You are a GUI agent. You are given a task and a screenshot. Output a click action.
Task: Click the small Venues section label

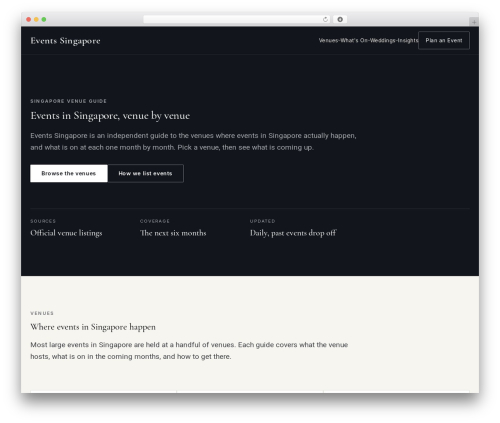[42, 313]
